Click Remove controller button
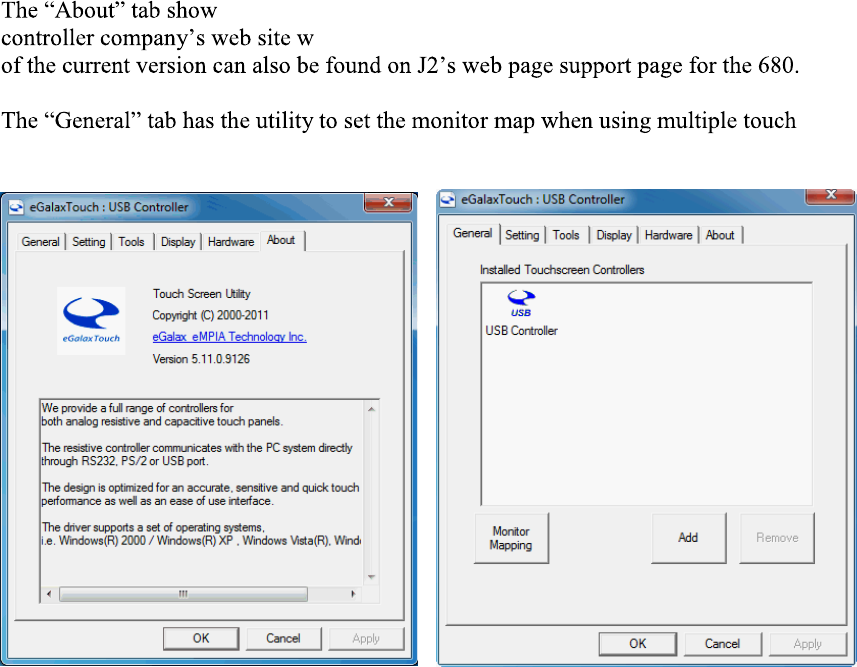 pos(777,538)
